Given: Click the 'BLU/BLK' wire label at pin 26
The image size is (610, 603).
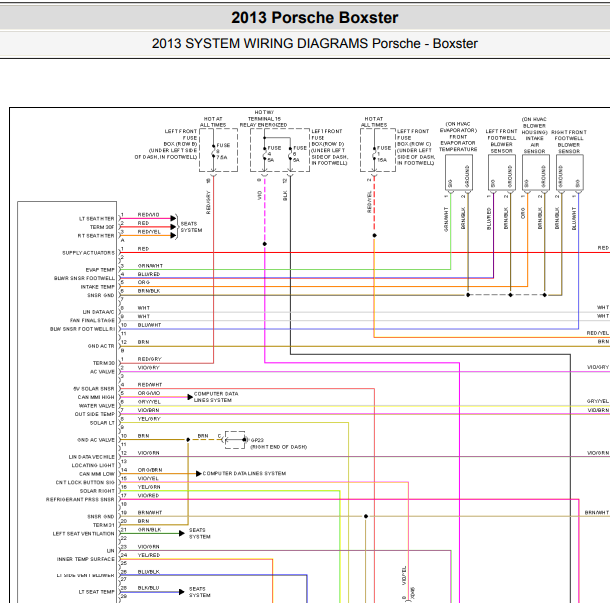Looking at the screenshot, I should tap(149, 572).
